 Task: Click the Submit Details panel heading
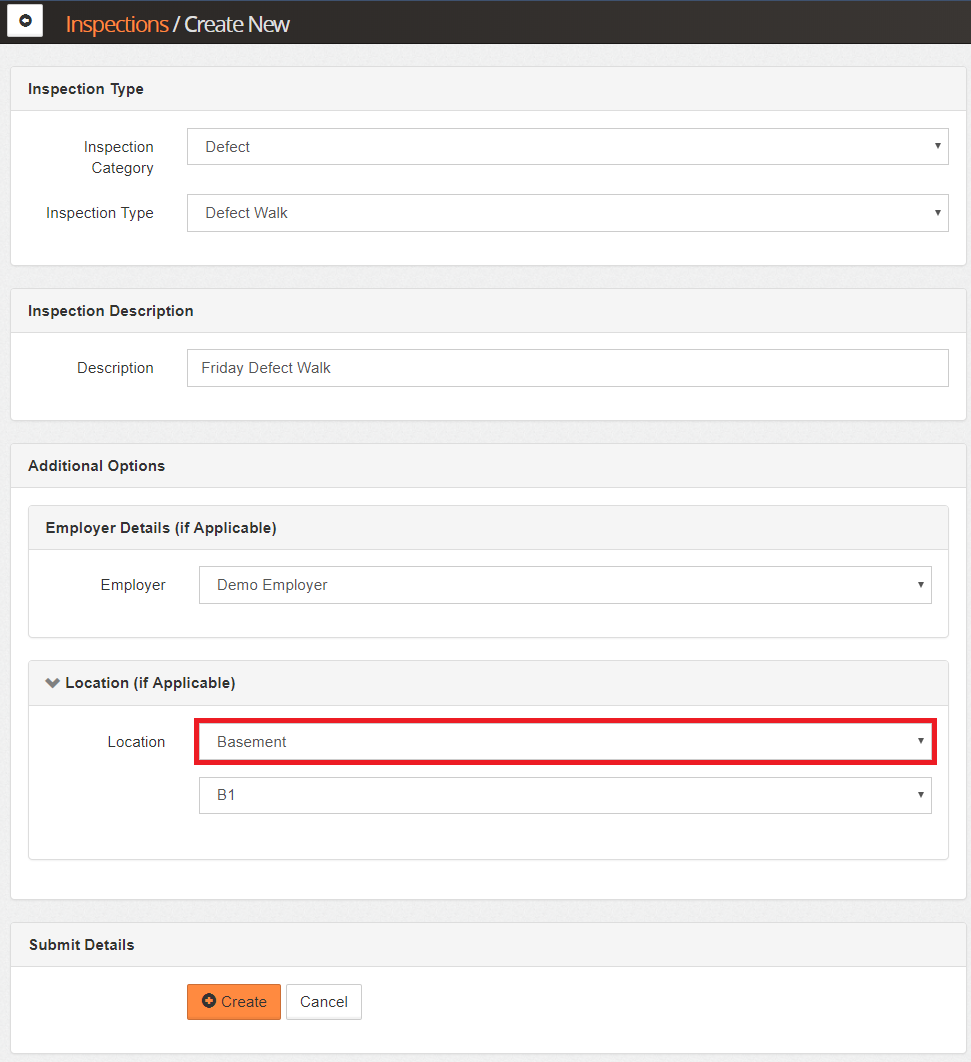point(81,945)
